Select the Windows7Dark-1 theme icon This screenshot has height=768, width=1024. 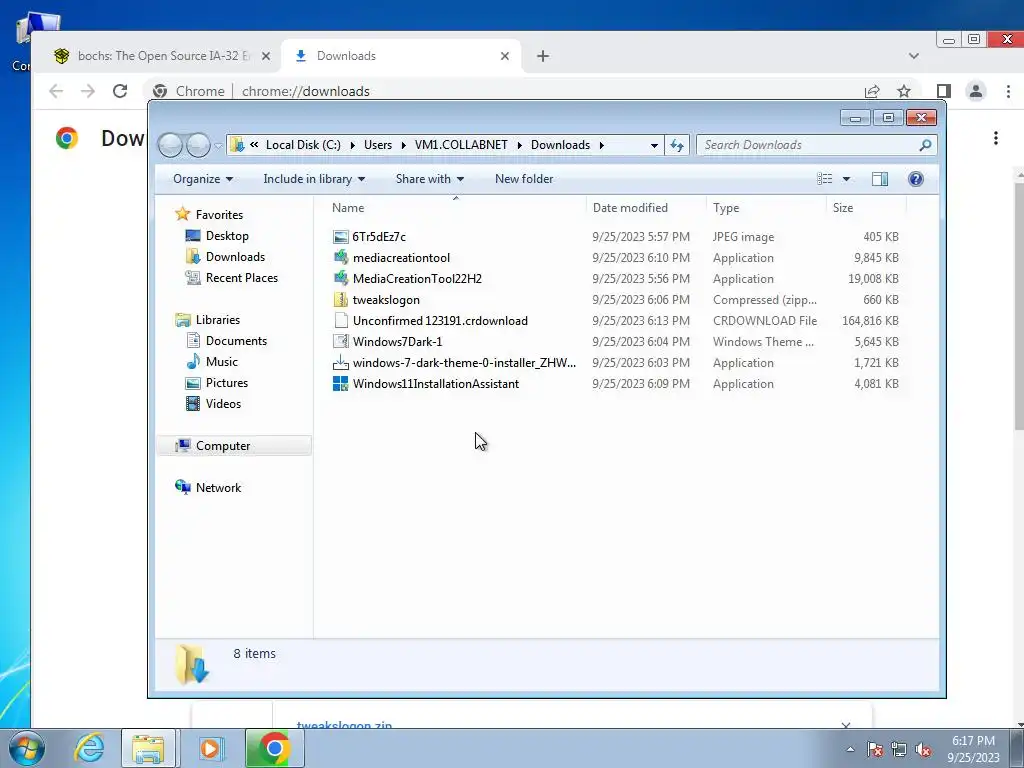click(x=340, y=342)
